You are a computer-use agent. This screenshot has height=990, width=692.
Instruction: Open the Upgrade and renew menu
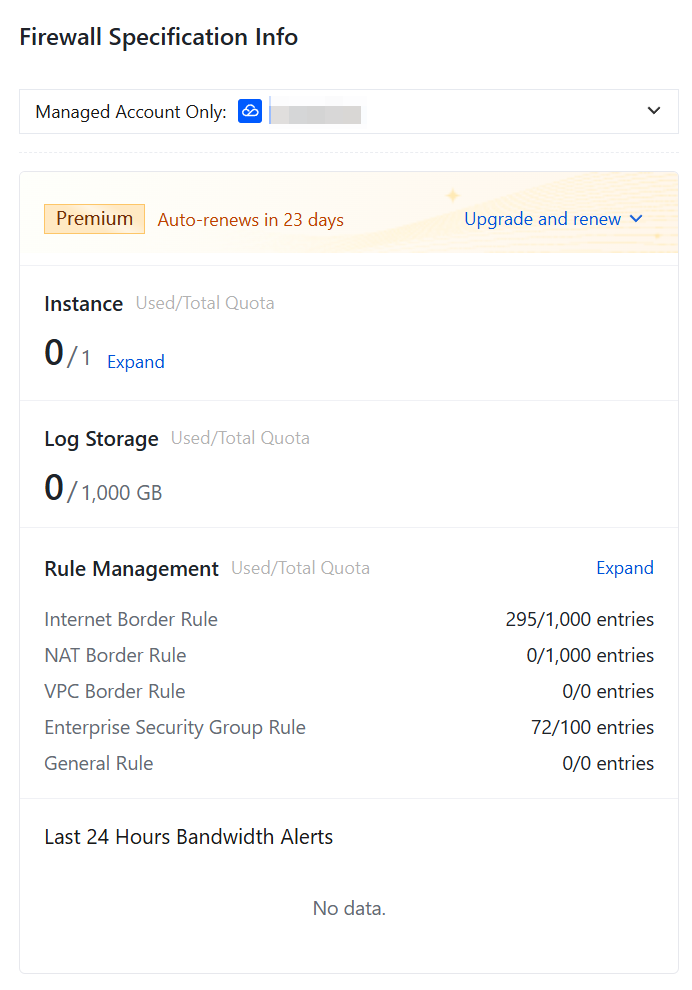553,218
